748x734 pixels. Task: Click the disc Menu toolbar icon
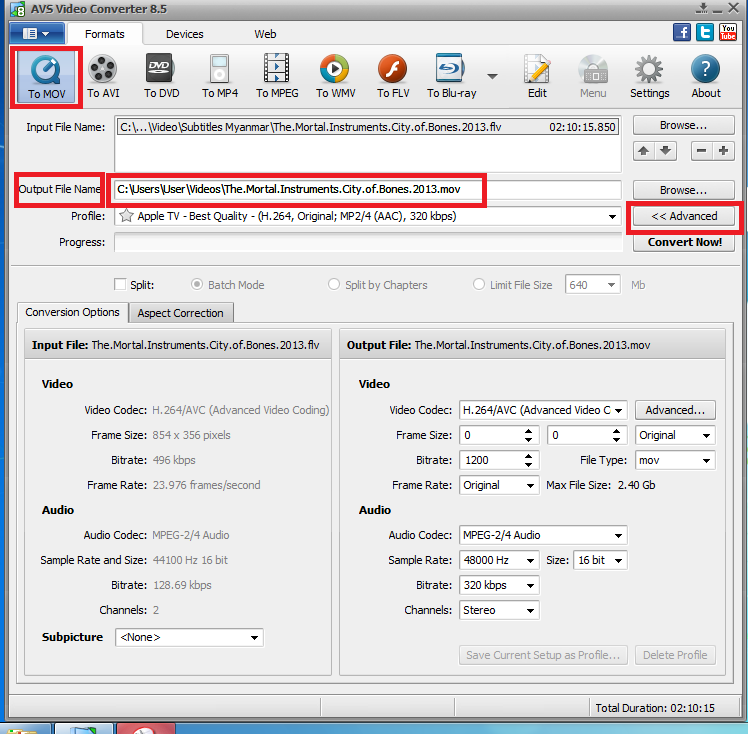point(593,77)
